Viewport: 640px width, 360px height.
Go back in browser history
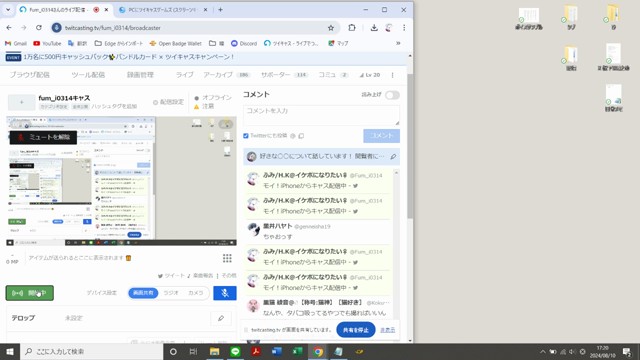click(9, 28)
